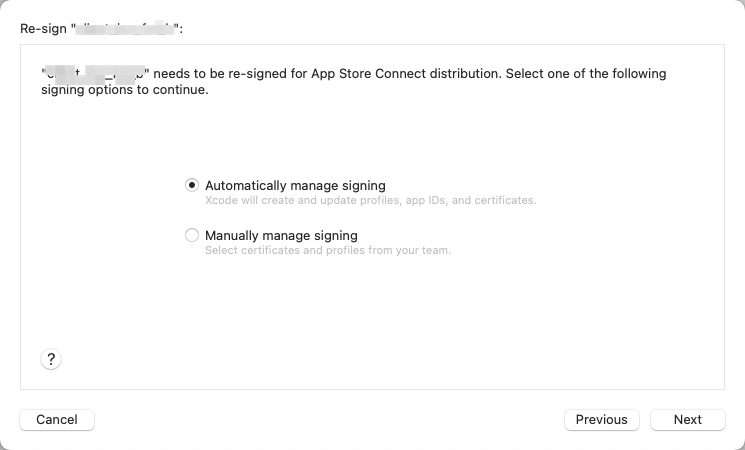This screenshot has height=450, width=745.
Task: Click the words 'needs to be re-signed'
Action: point(219,74)
